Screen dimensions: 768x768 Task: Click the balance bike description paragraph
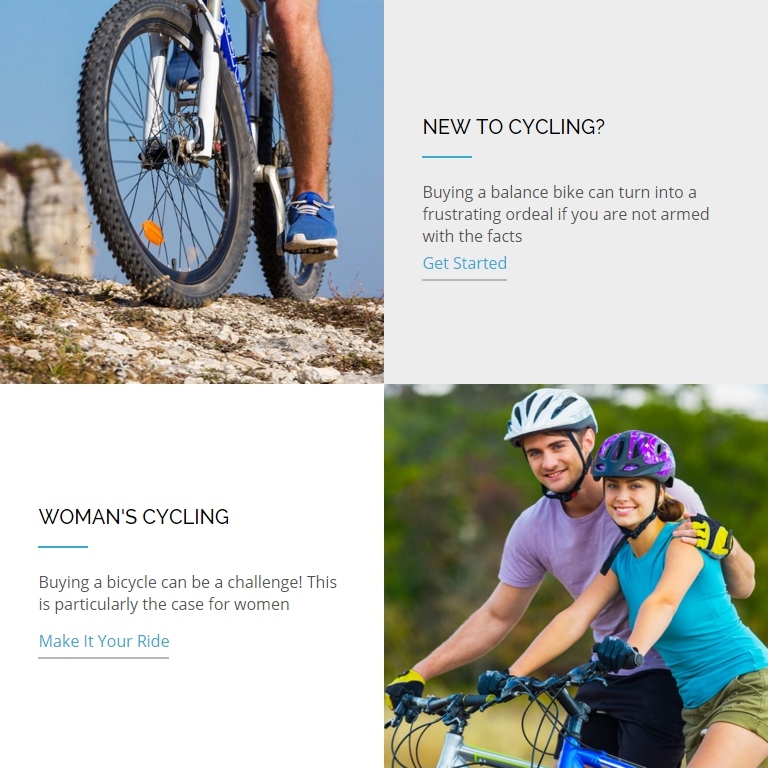[x=566, y=214]
